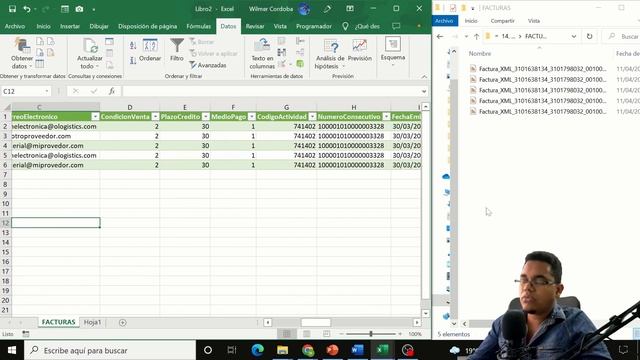Select Normal view button in status bar
Image resolution: width=640 pixels, height=360 pixels.
(287, 334)
